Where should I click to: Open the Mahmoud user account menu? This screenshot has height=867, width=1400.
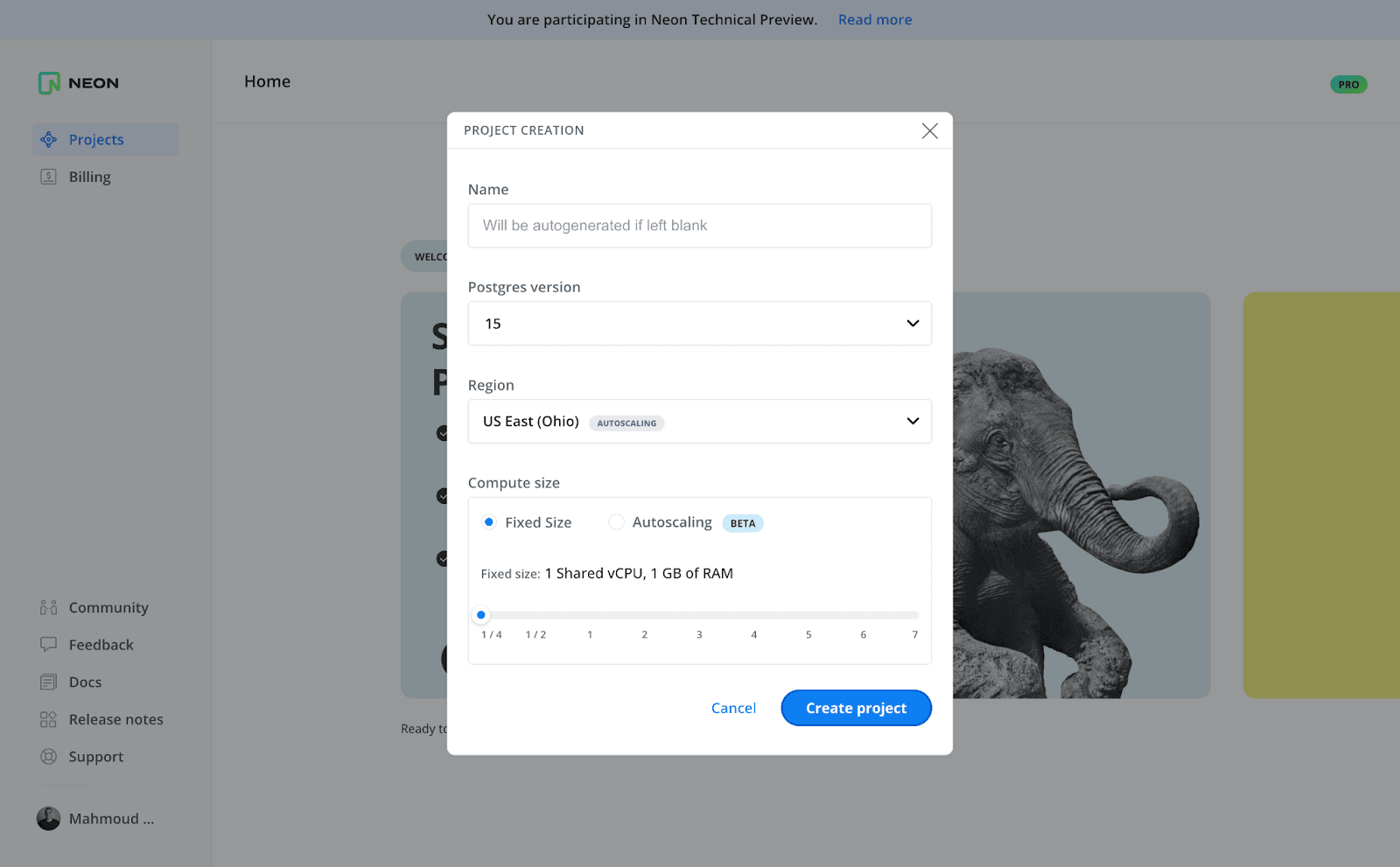pos(96,819)
